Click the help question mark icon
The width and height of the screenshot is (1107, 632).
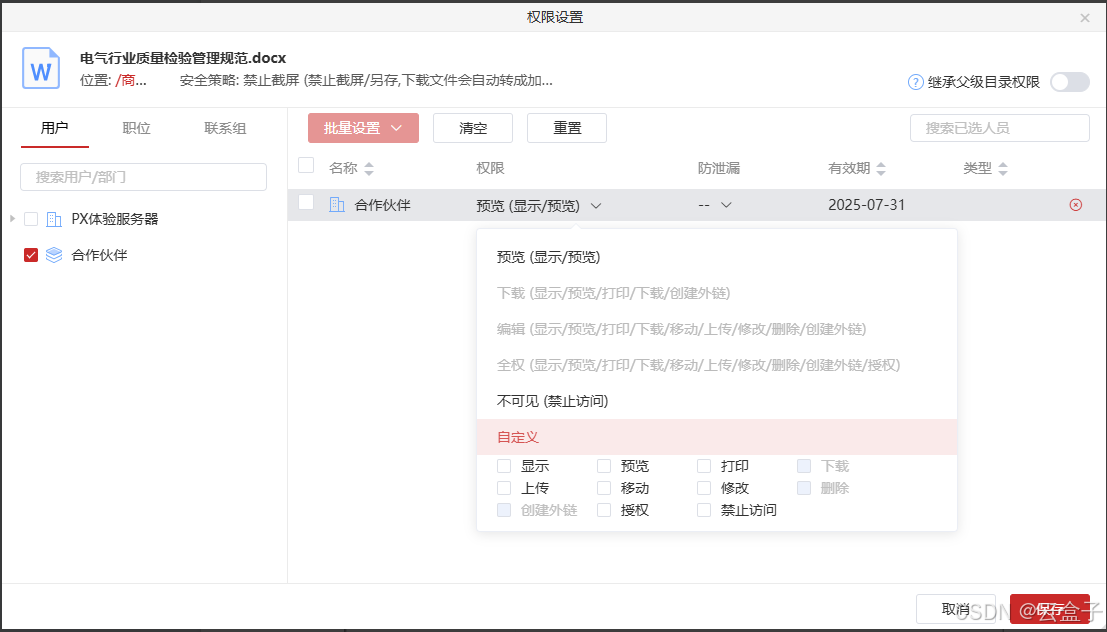coord(916,82)
